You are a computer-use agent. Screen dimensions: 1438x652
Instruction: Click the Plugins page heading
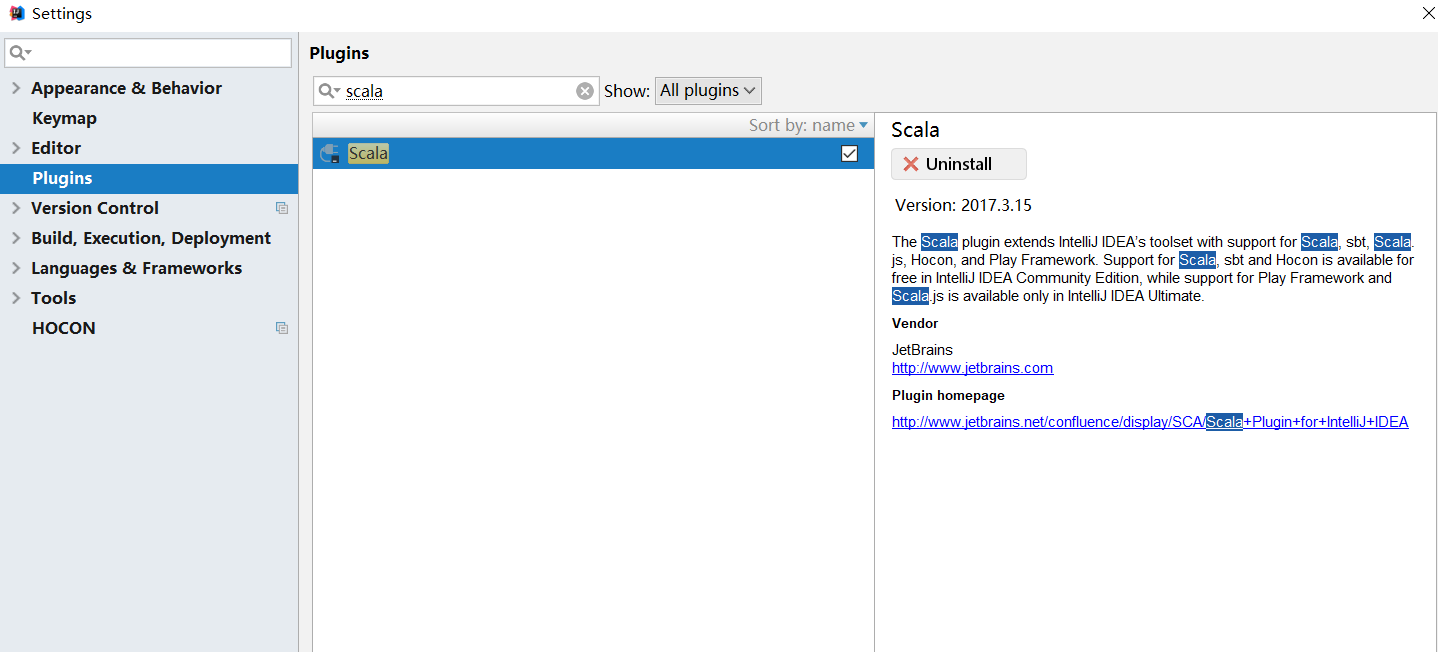(339, 53)
